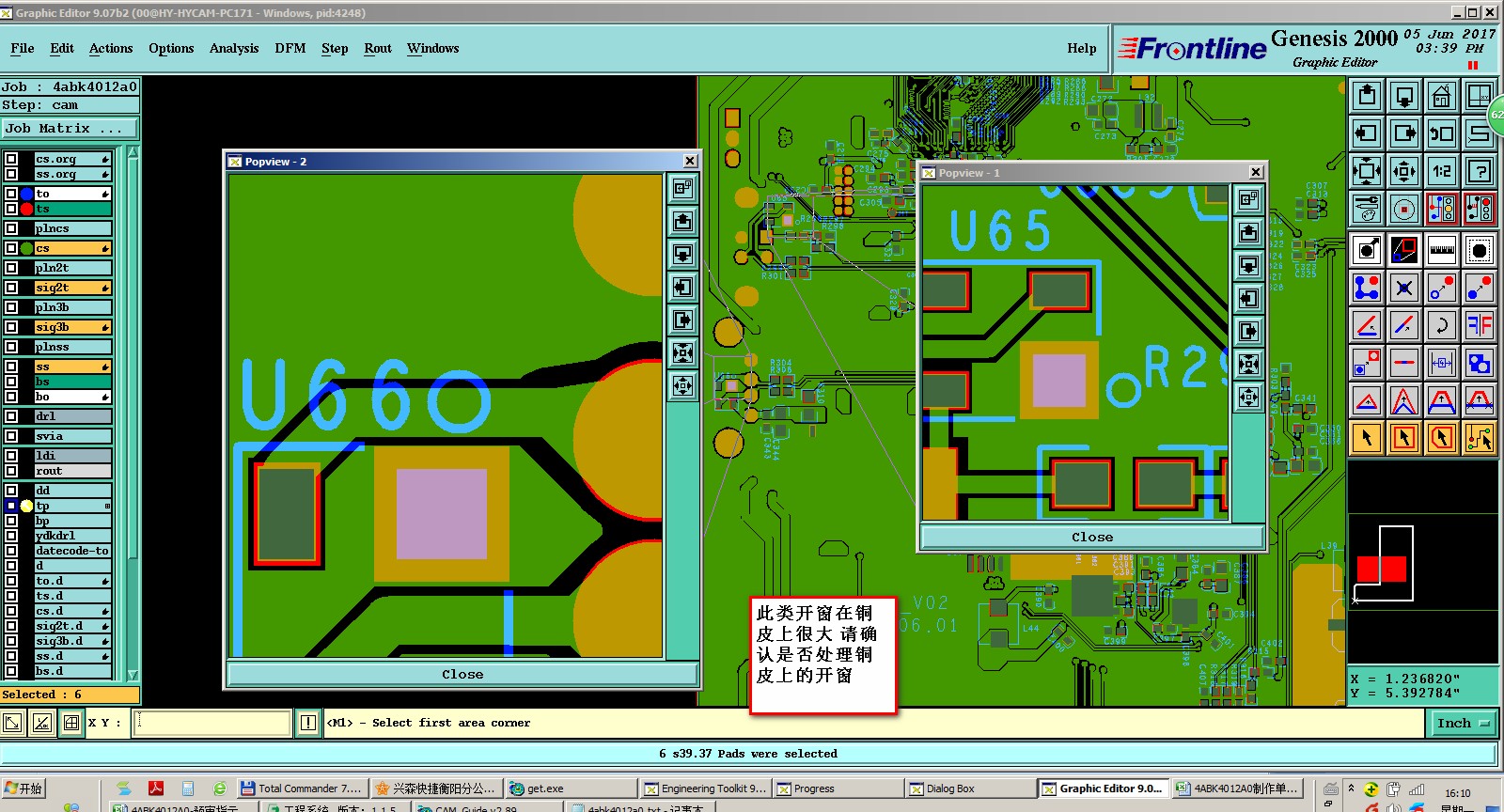Click the X-marked delete feature tool
The height and width of the screenshot is (812, 1504).
[1404, 288]
